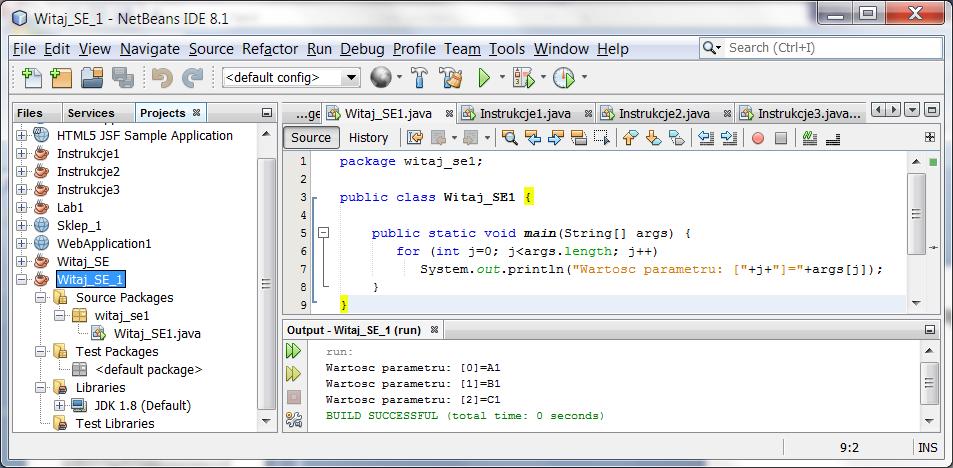Image resolution: width=953 pixels, height=468 pixels.
Task: Click Find Previous Occurrence icon
Action: coord(533,138)
